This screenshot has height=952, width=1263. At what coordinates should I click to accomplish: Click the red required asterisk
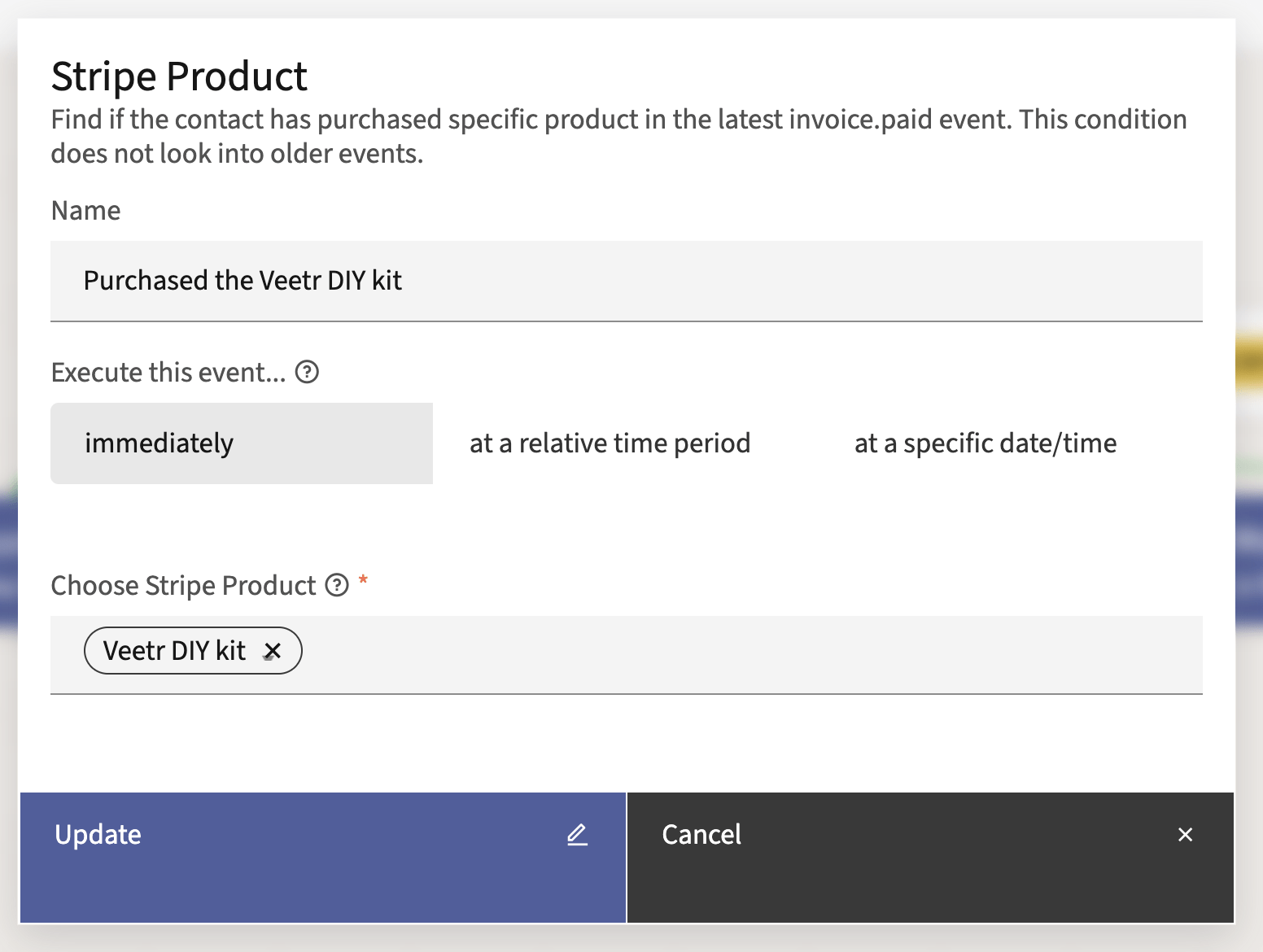(x=363, y=580)
